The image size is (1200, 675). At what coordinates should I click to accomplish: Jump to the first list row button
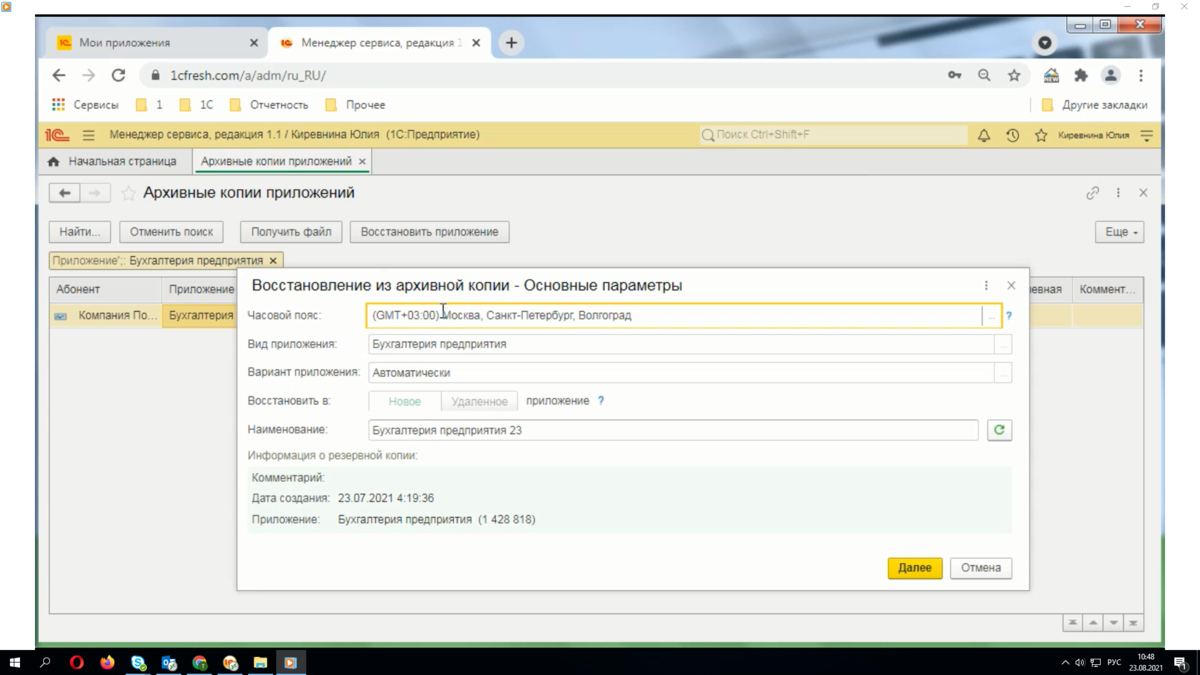1072,623
